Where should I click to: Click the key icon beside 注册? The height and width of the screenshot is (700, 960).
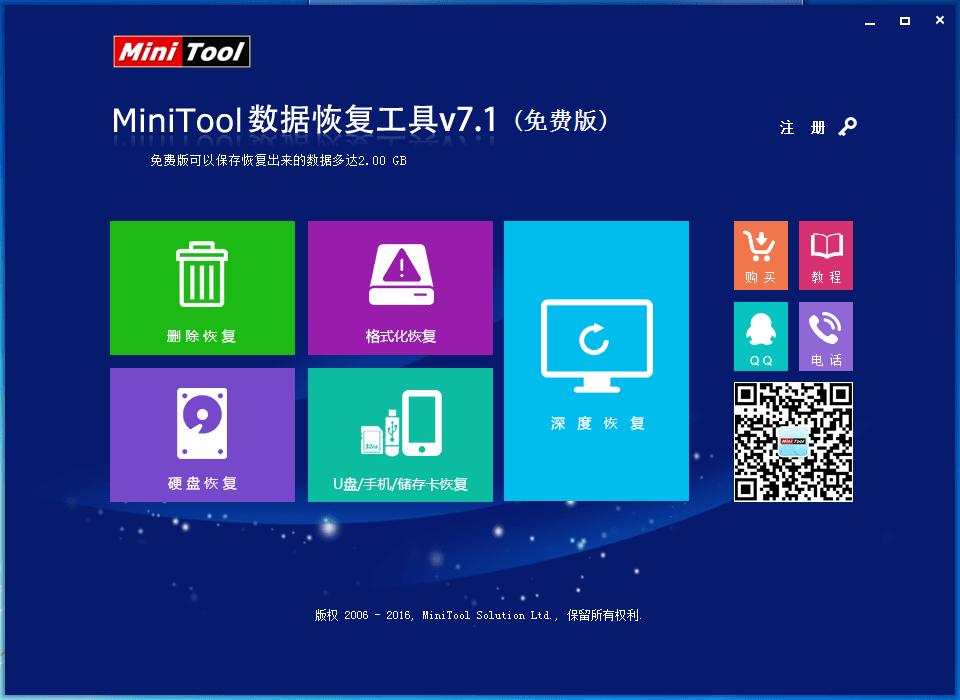click(x=848, y=127)
